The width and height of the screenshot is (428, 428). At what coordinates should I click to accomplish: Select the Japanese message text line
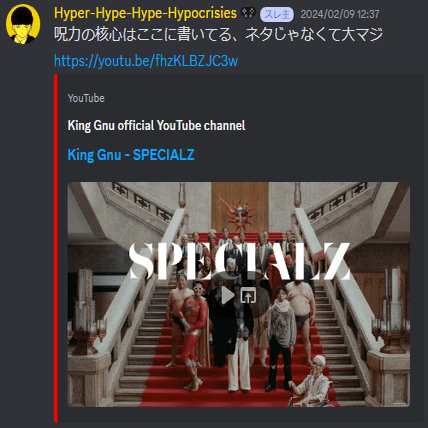(x=218, y=34)
